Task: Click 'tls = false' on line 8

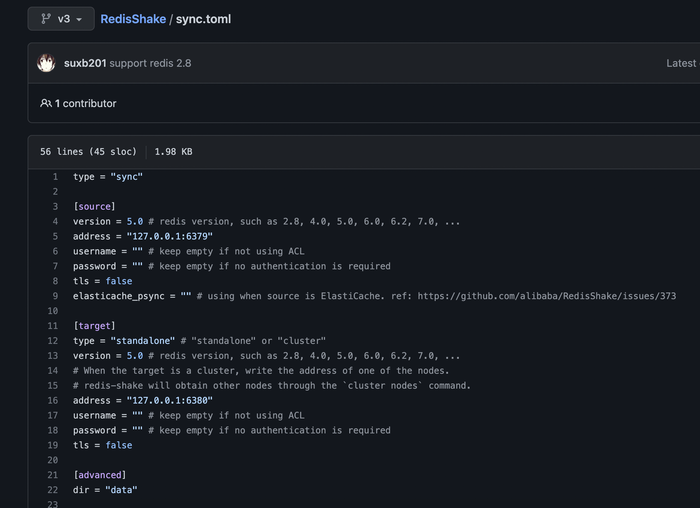Action: [x=102, y=281]
